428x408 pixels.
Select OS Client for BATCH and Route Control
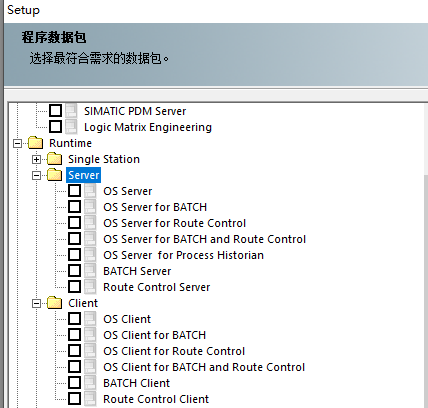pyautogui.click(x=204, y=367)
